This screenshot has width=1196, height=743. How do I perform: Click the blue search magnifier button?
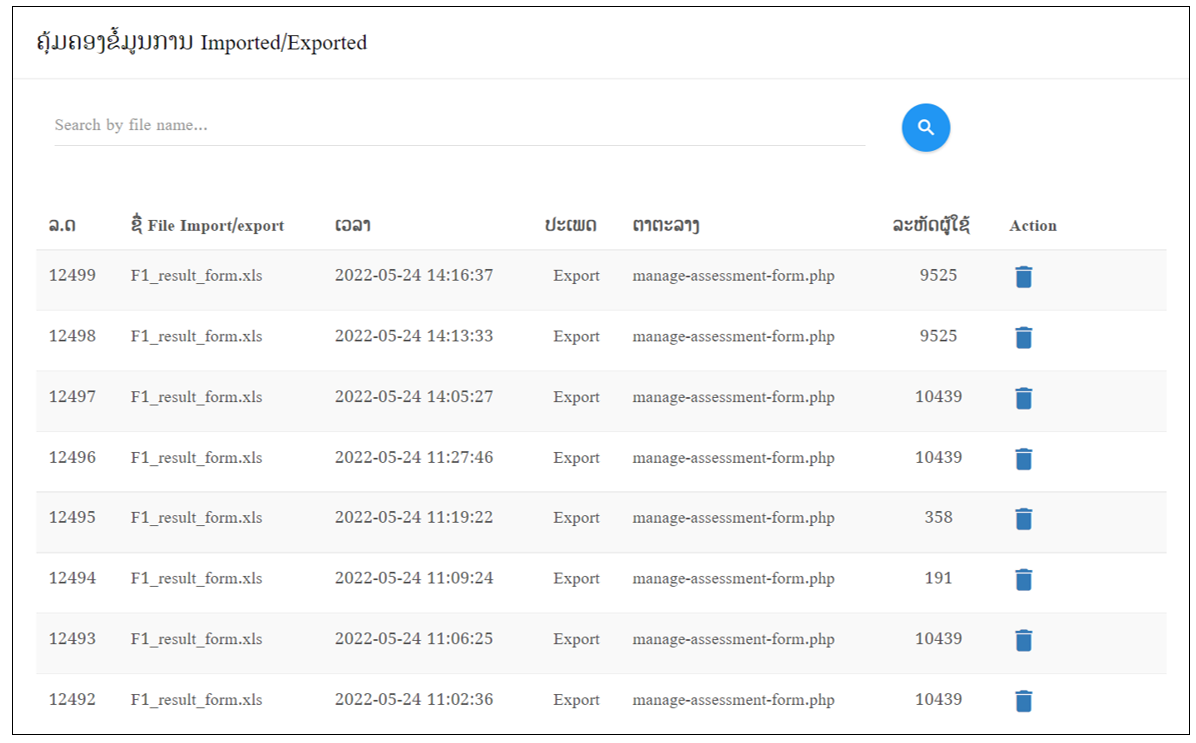click(925, 127)
